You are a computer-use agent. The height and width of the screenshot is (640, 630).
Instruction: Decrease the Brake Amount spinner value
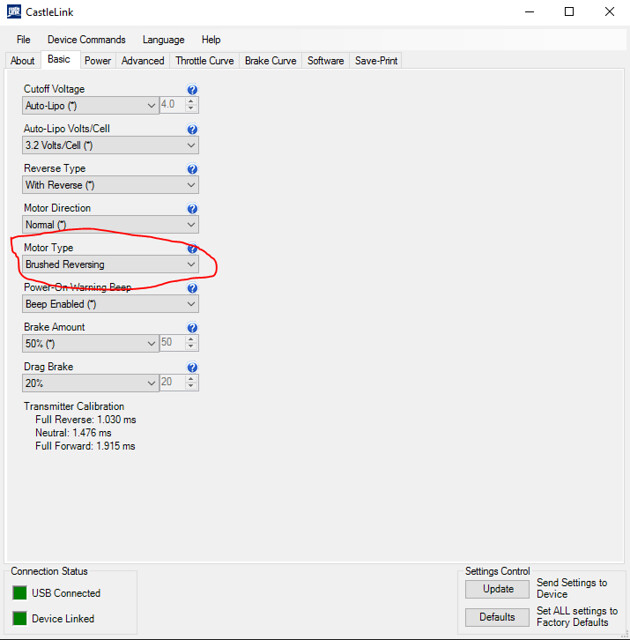(191, 347)
